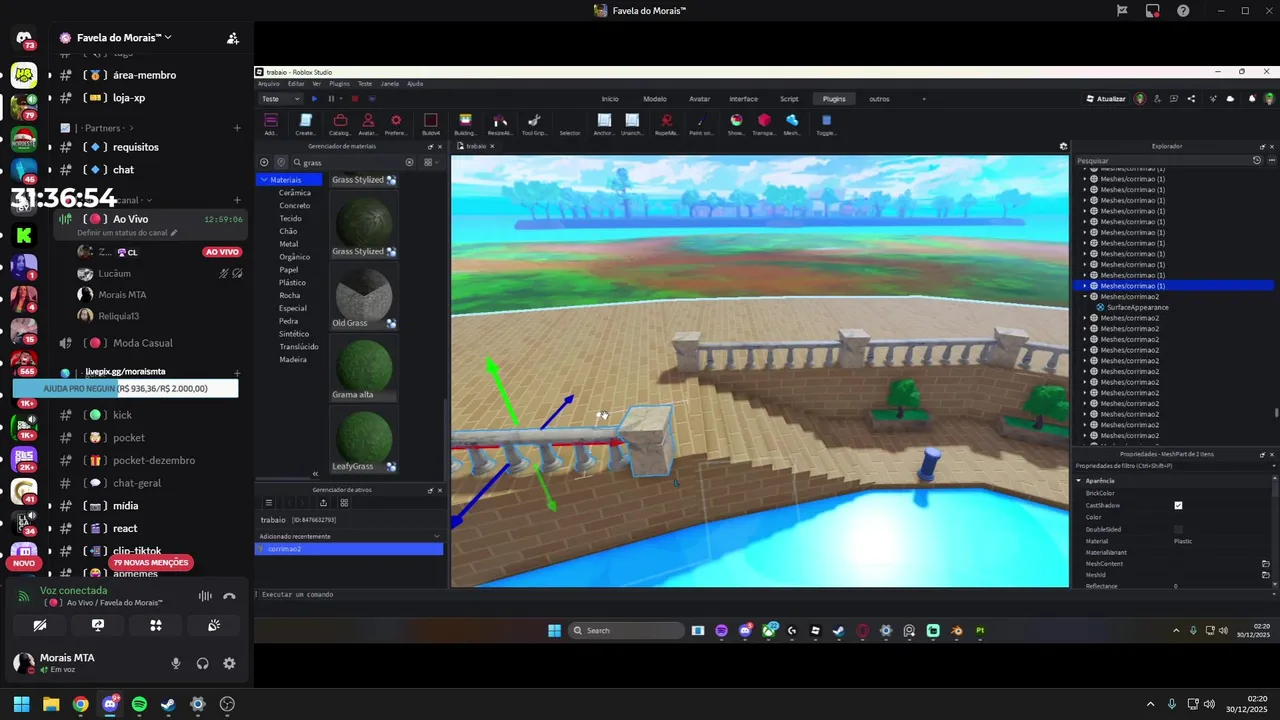Open the Avatar plugin icon

368,121
